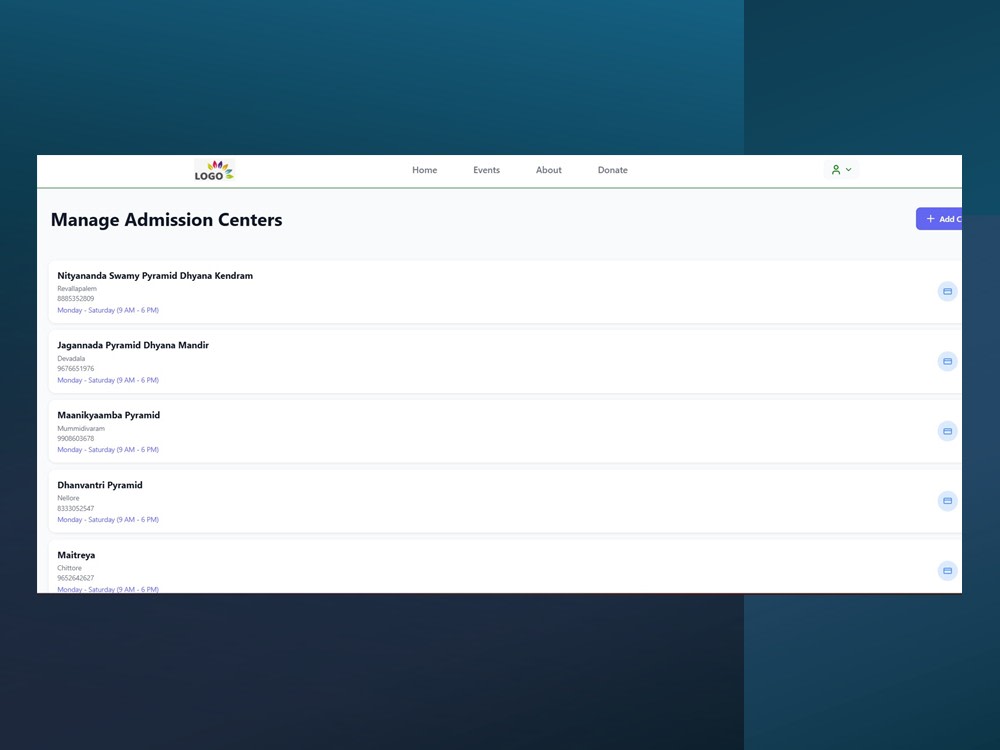The height and width of the screenshot is (750, 1000).
Task: Open the About page
Action: click(548, 170)
